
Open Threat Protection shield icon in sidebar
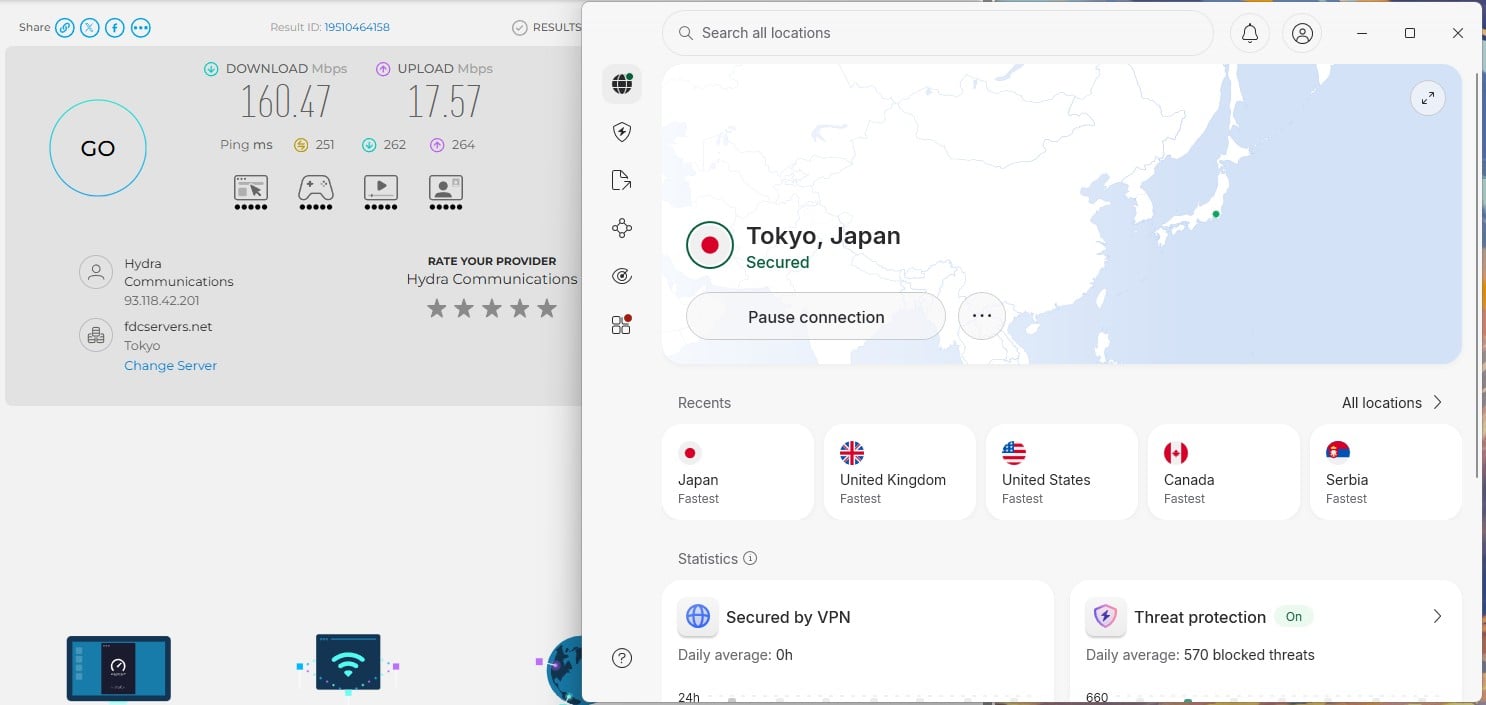pos(622,132)
